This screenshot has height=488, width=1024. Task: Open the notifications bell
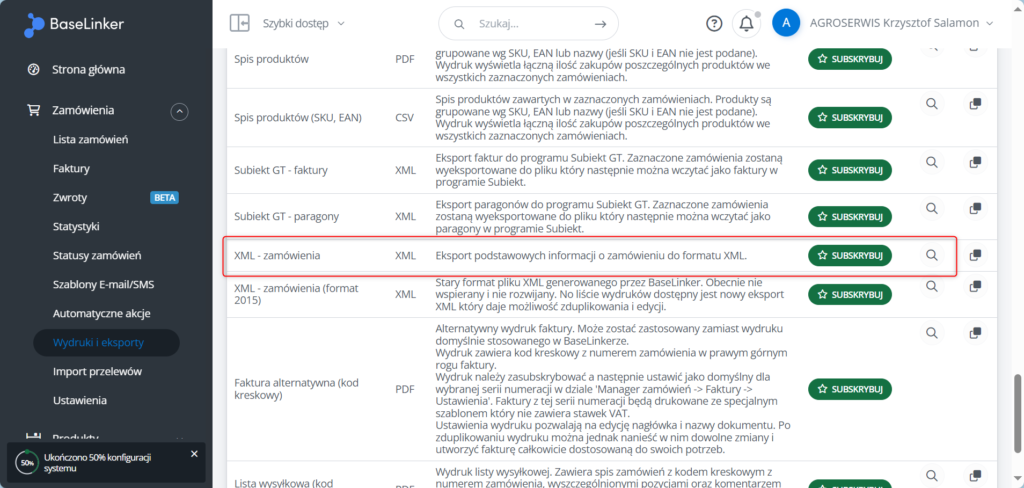tap(746, 23)
